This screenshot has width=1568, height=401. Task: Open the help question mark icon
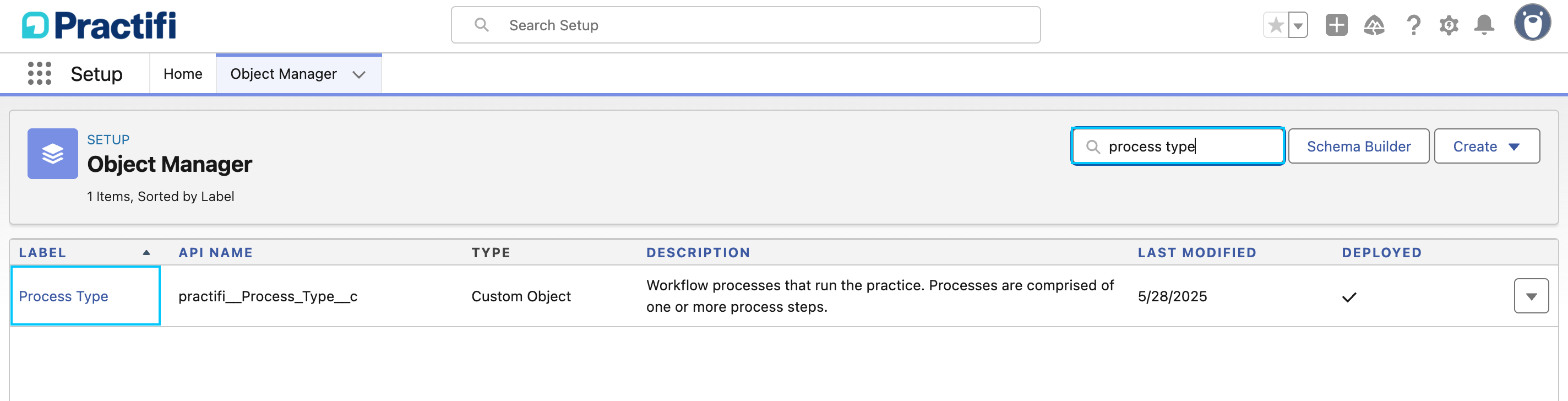pyautogui.click(x=1413, y=25)
